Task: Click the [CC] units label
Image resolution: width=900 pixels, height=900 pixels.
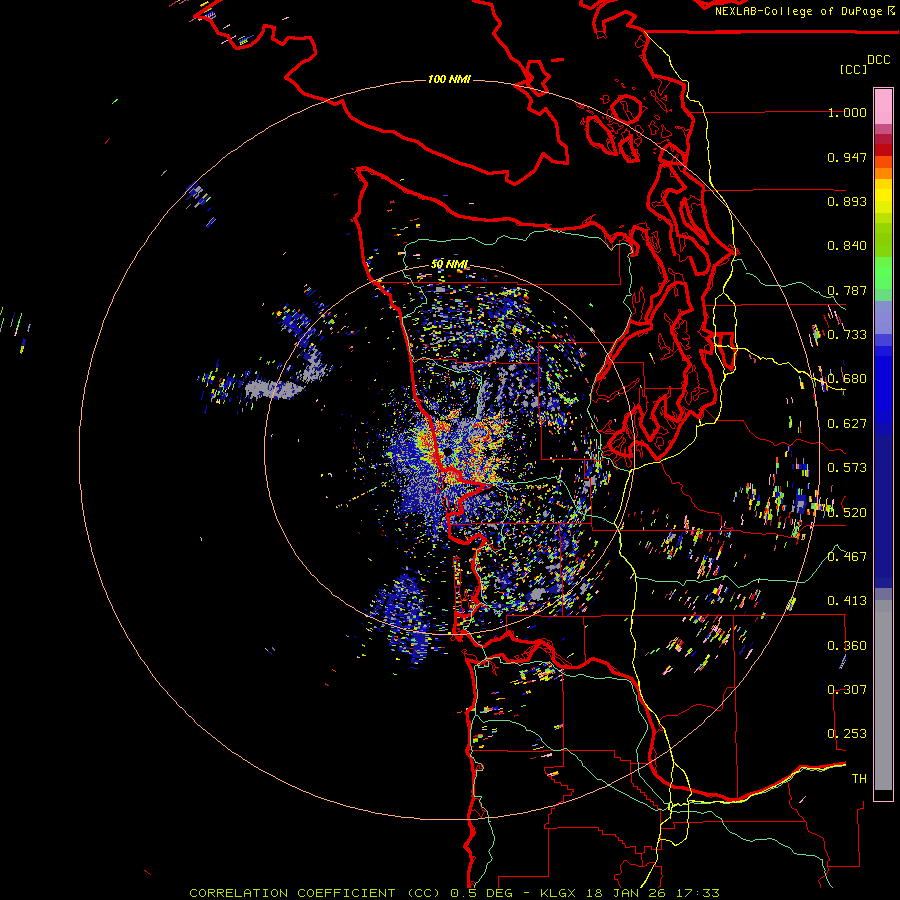Action: (854, 69)
